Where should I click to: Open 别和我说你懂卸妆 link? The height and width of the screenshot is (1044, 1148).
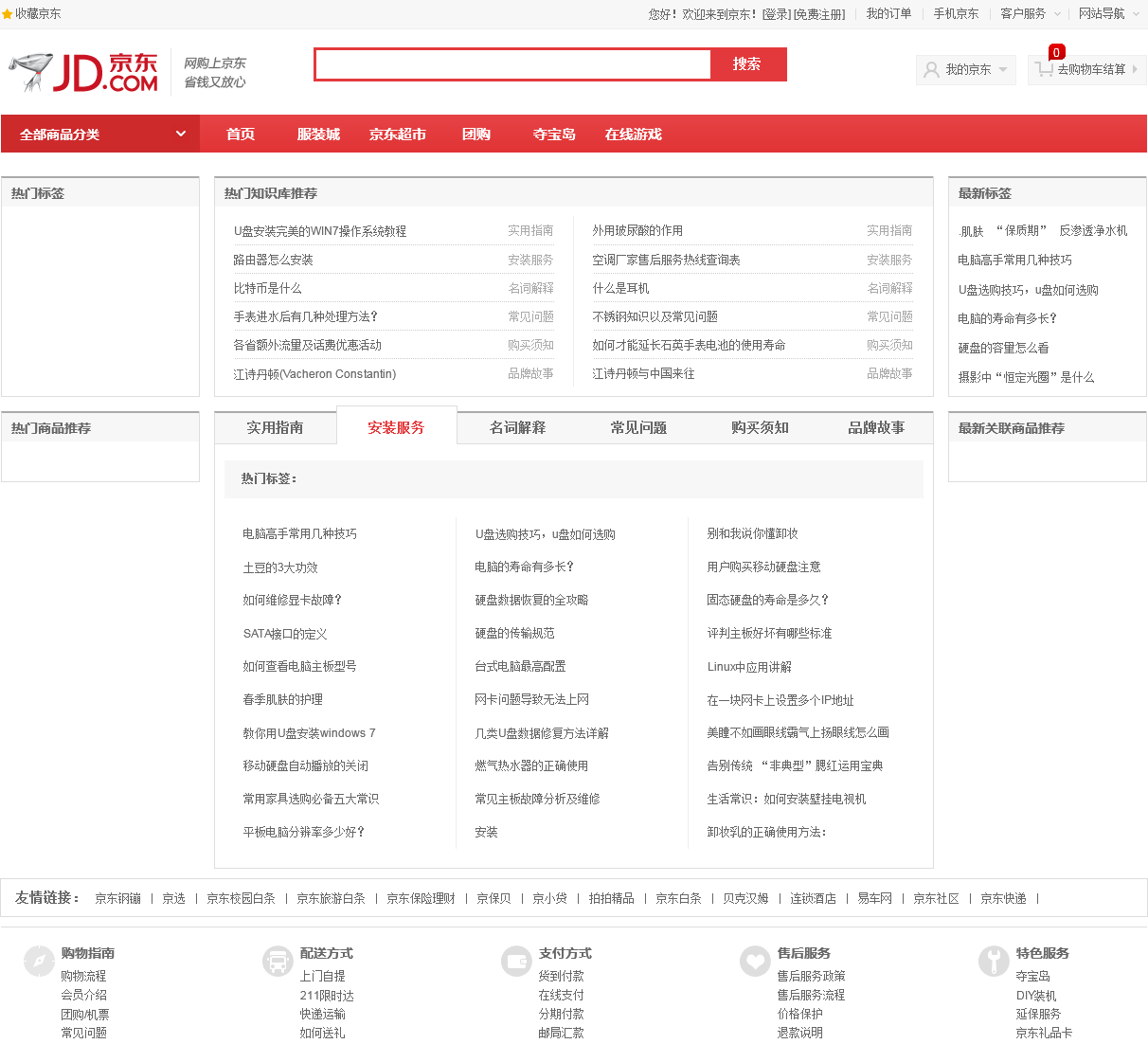pyautogui.click(x=753, y=533)
